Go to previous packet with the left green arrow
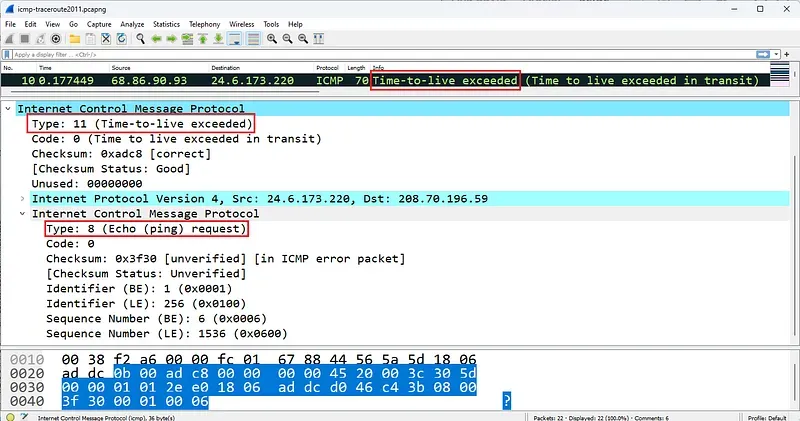This screenshot has width=800, height=421. pos(156,39)
